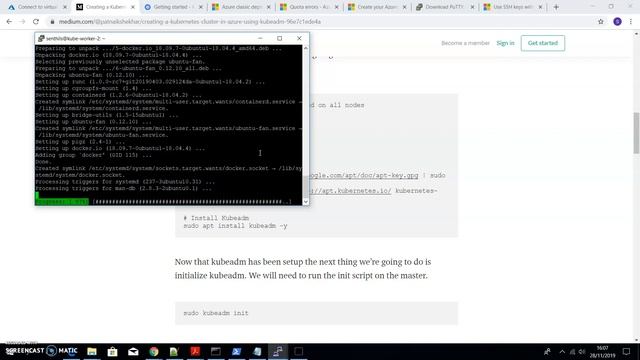Open the notification center icon

tap(627, 351)
